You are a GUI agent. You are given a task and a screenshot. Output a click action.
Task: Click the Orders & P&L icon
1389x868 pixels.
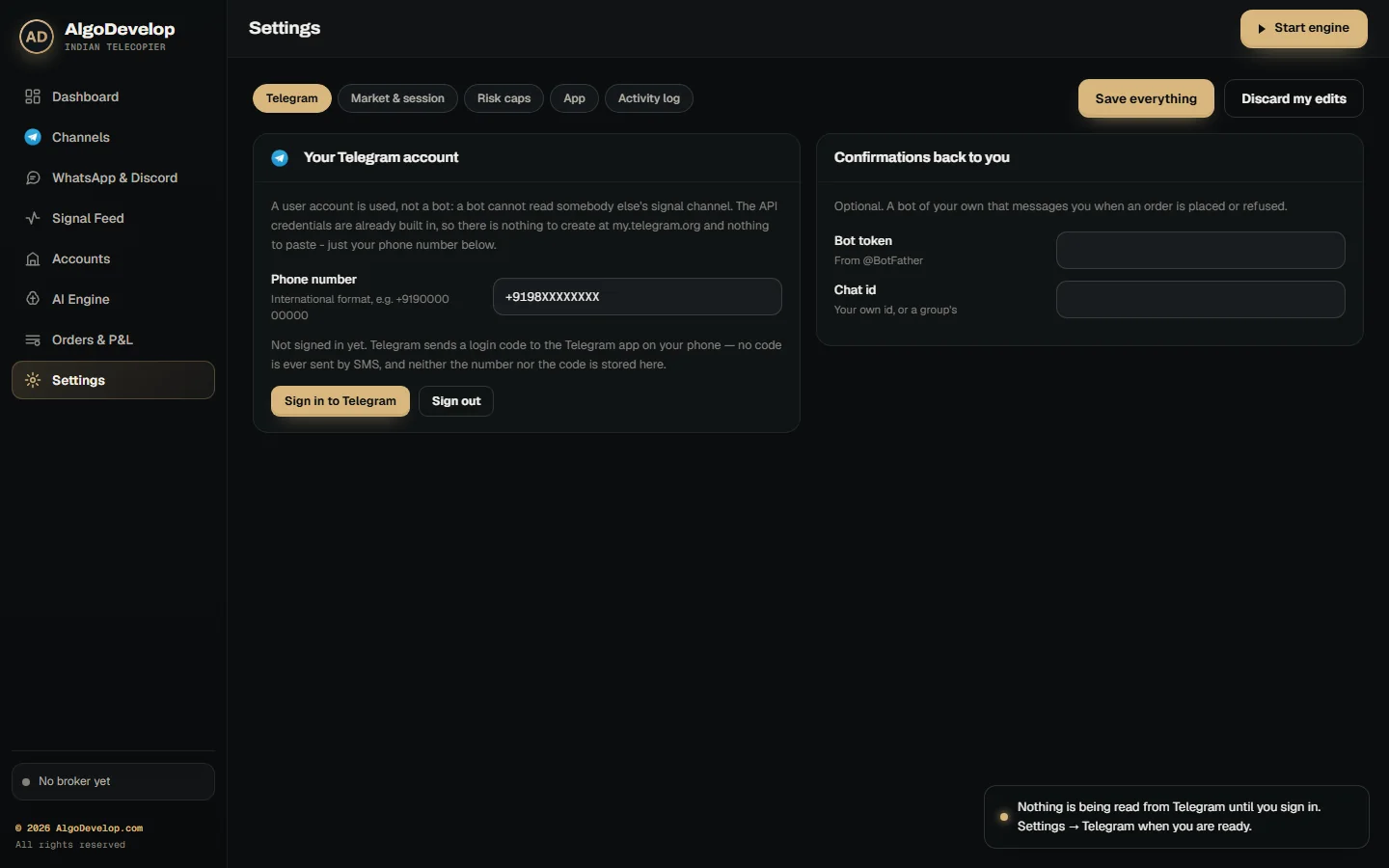(33, 339)
